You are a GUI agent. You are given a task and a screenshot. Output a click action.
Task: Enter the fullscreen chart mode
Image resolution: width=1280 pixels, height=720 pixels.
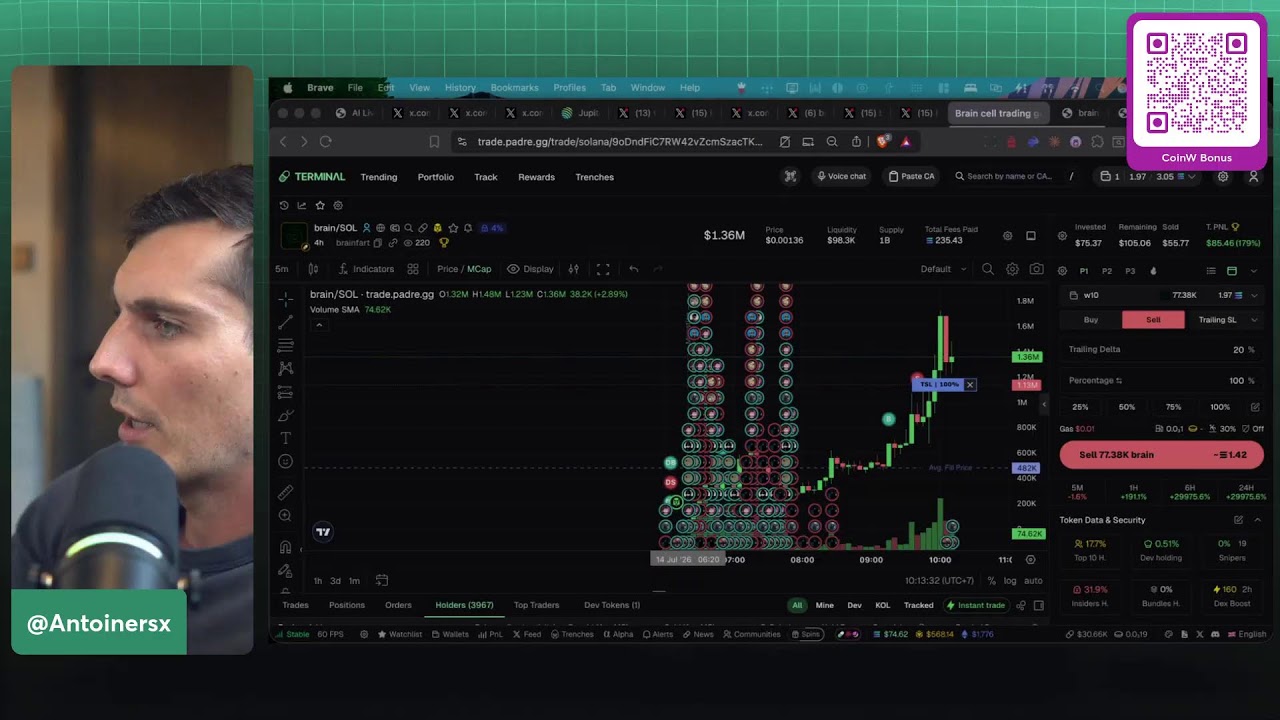tap(603, 269)
